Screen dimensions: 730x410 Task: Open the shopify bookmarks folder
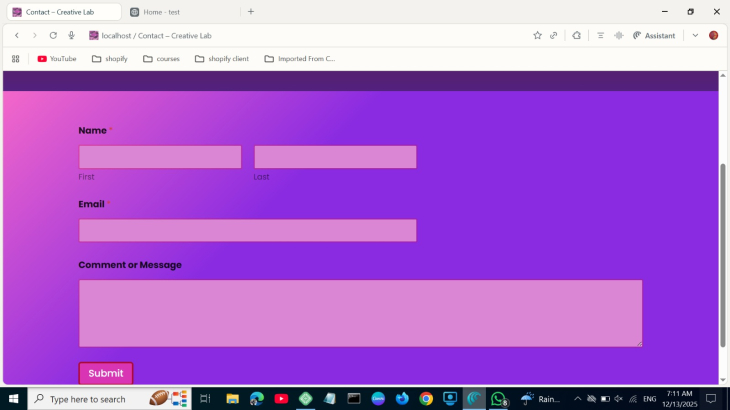110,59
